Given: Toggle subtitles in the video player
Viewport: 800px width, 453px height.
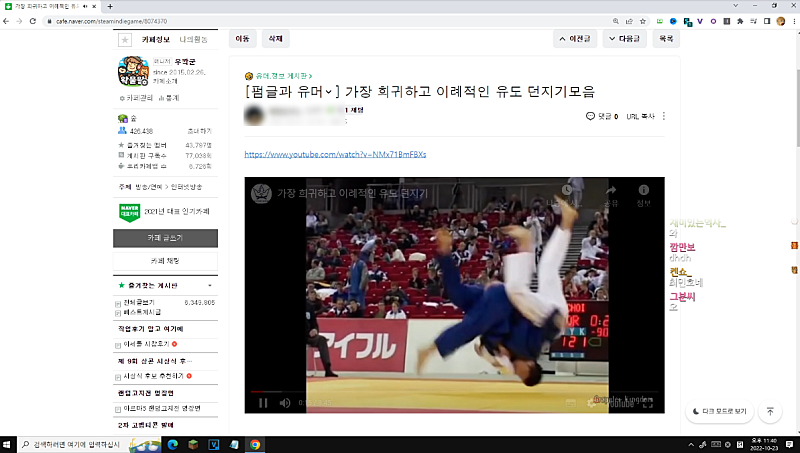Looking at the screenshot, I should point(571,403).
